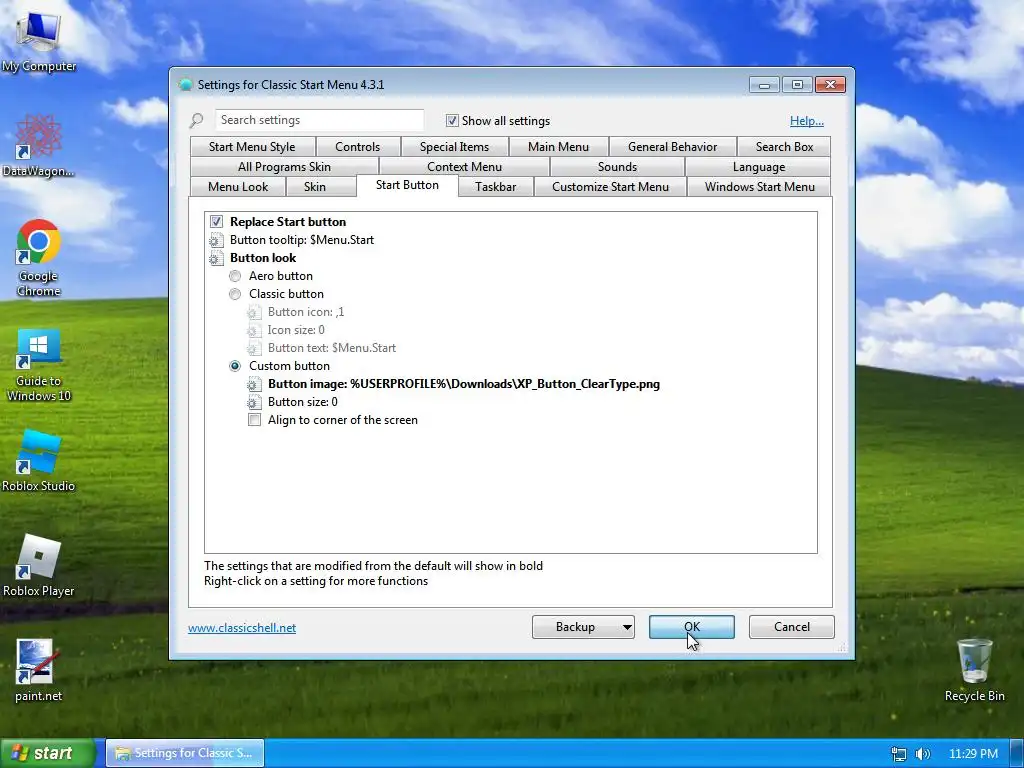Click the Cancel button
Image resolution: width=1024 pixels, height=768 pixels.
click(x=792, y=627)
